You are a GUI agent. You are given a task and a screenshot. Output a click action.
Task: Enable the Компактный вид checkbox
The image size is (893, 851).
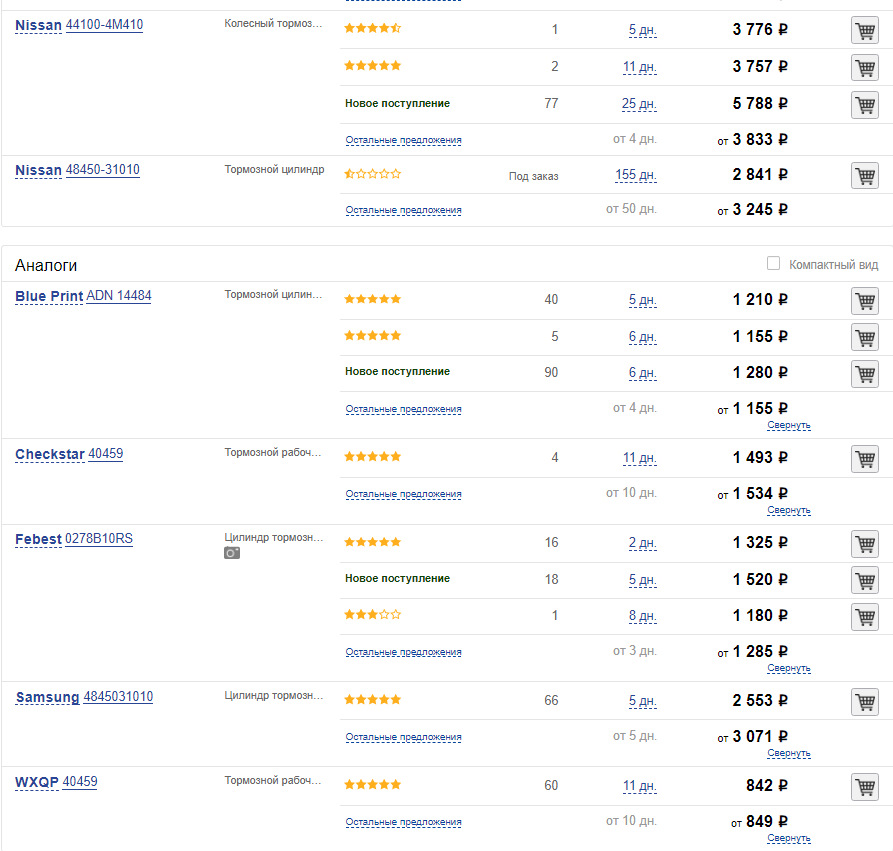tap(773, 264)
